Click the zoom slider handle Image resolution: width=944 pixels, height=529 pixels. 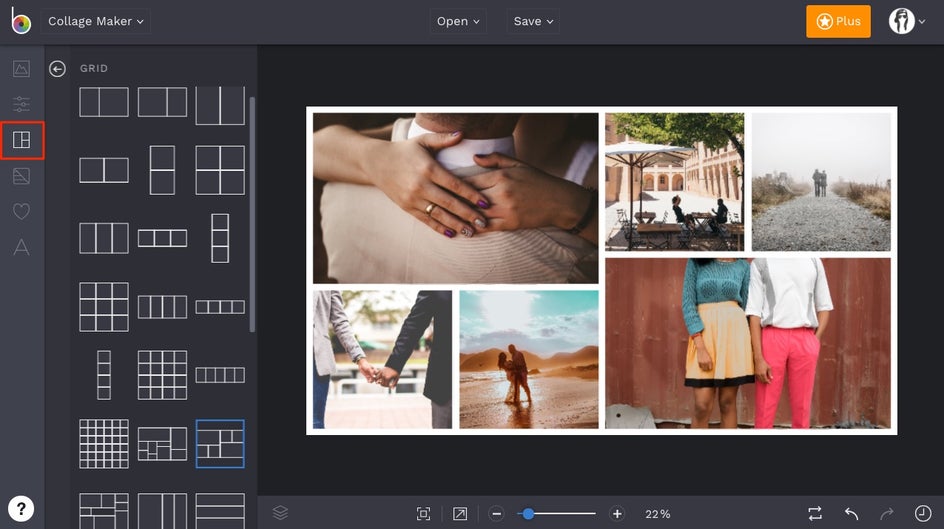[528, 514]
